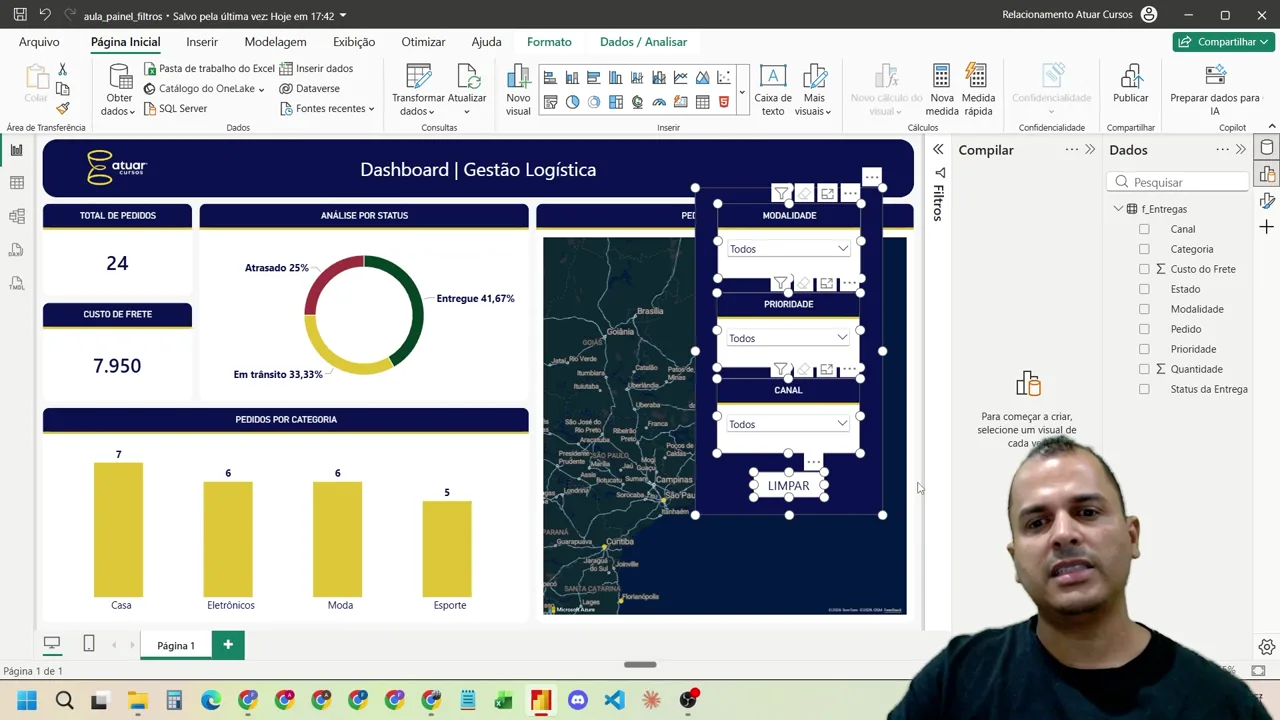Click the Windows Start button
This screenshot has width=1280, height=720.
click(x=27, y=700)
